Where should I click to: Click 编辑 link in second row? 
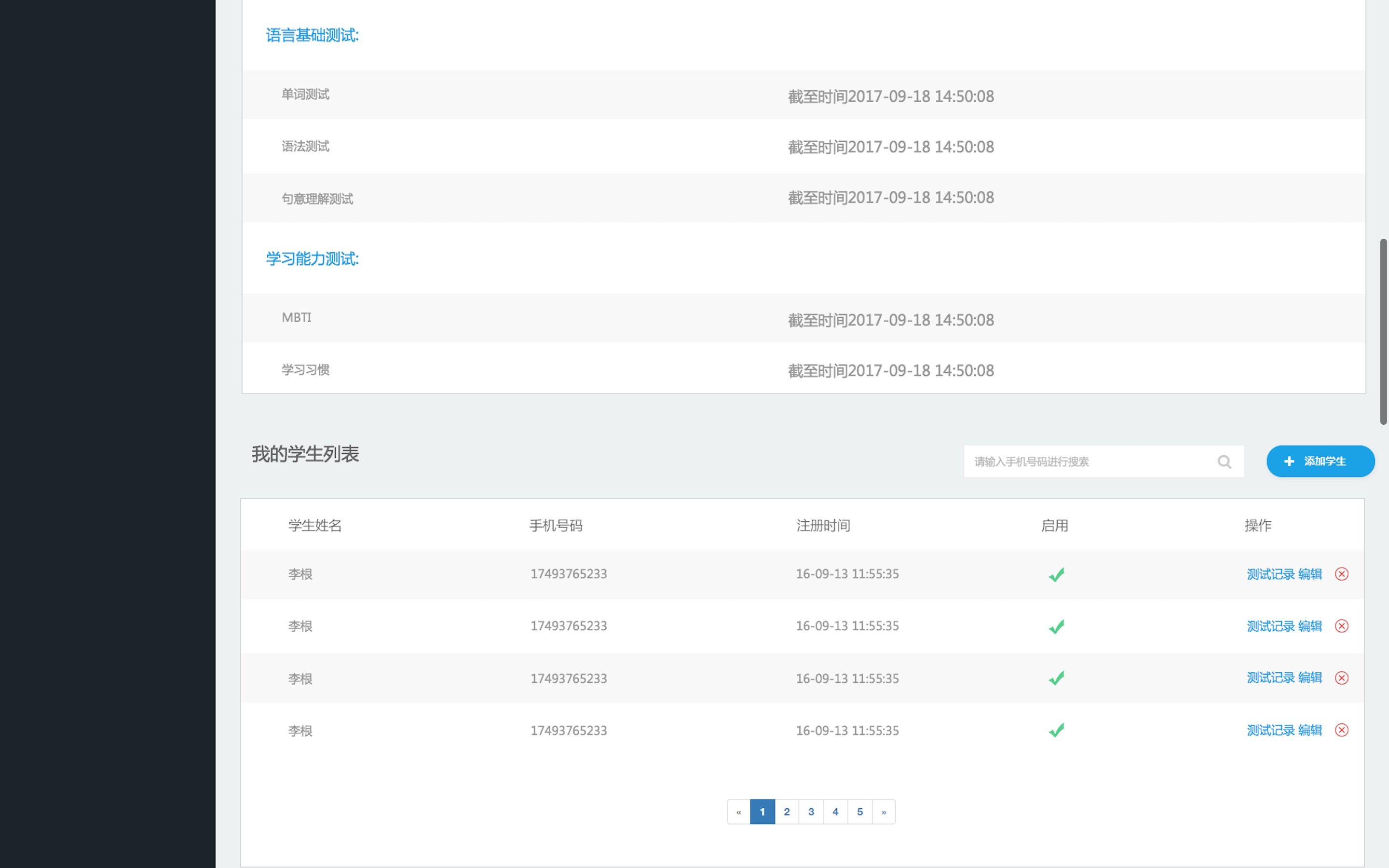point(1310,626)
